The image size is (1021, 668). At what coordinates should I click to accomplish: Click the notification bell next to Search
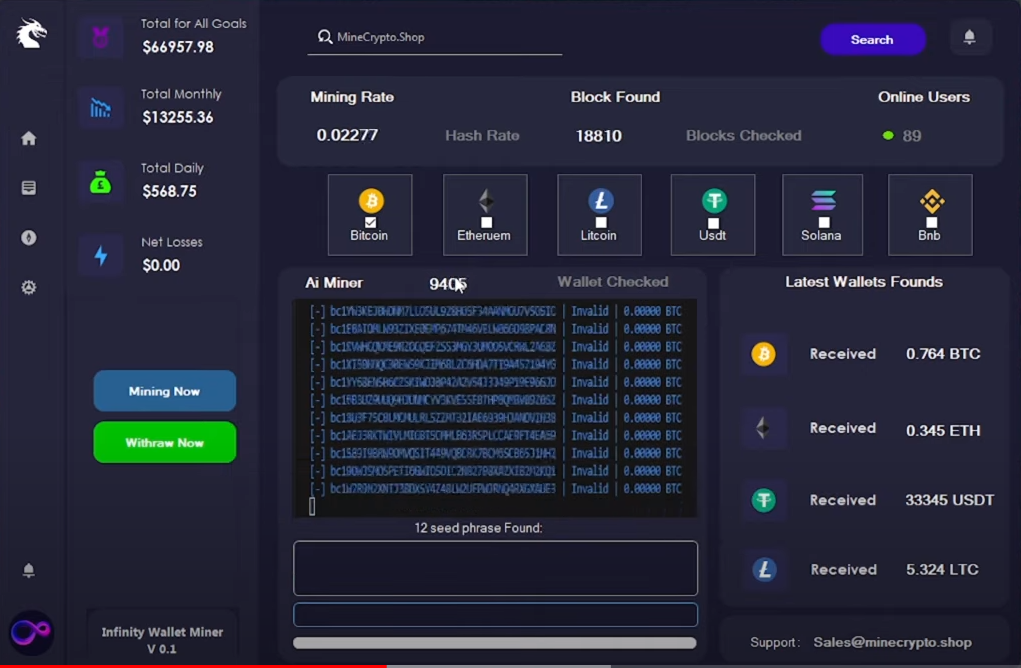tap(969, 38)
